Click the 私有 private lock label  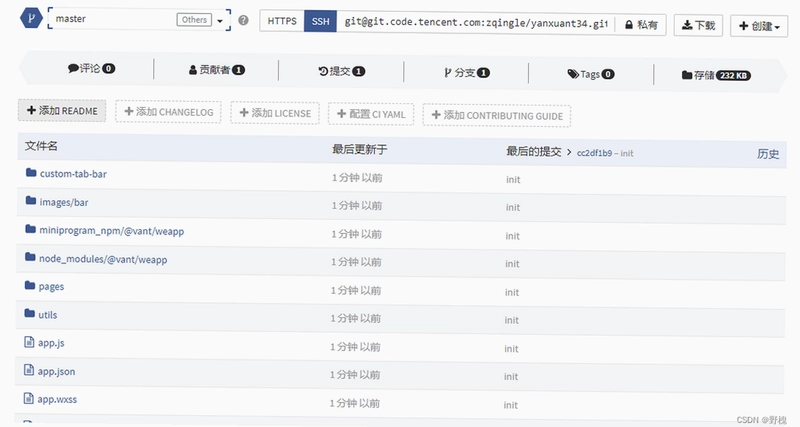[641, 24]
